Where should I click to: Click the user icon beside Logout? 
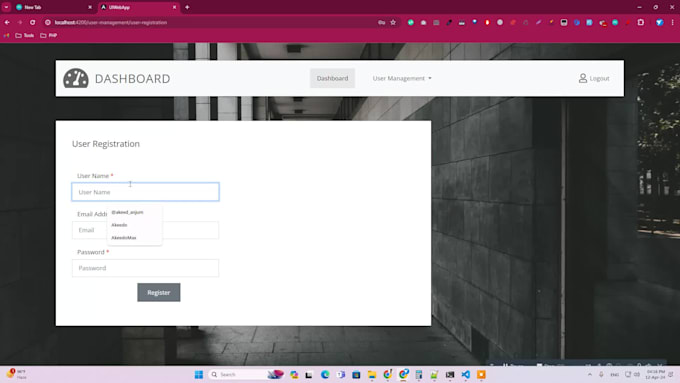(x=583, y=78)
